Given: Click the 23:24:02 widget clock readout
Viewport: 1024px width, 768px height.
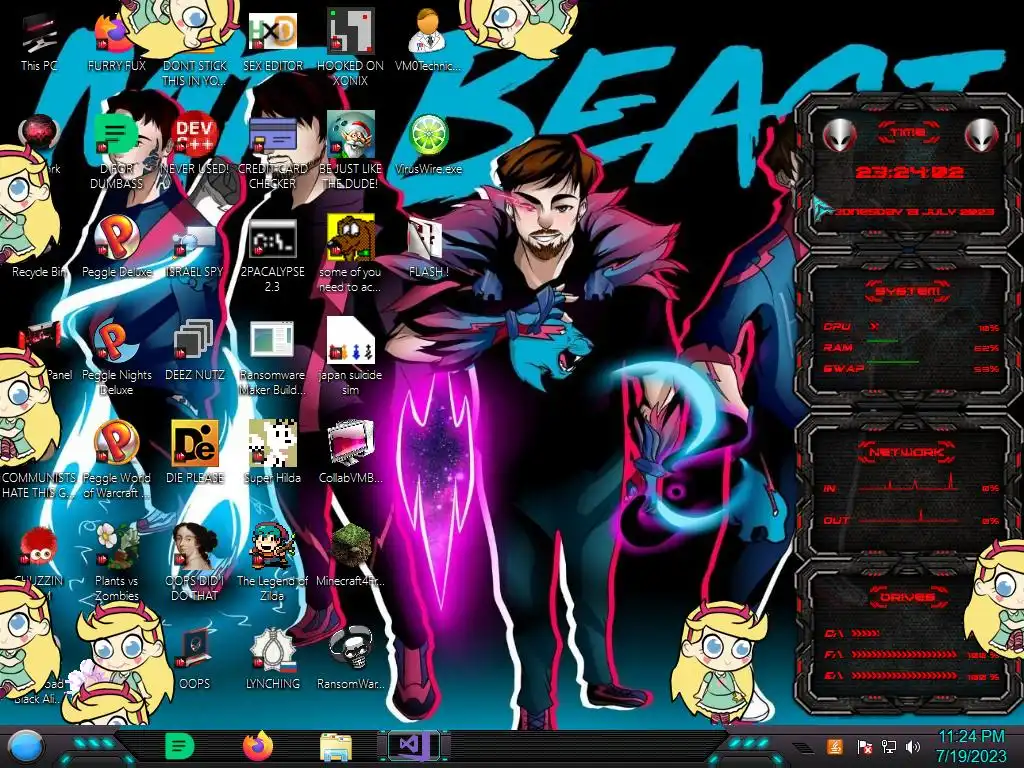Looking at the screenshot, I should pos(909,172).
